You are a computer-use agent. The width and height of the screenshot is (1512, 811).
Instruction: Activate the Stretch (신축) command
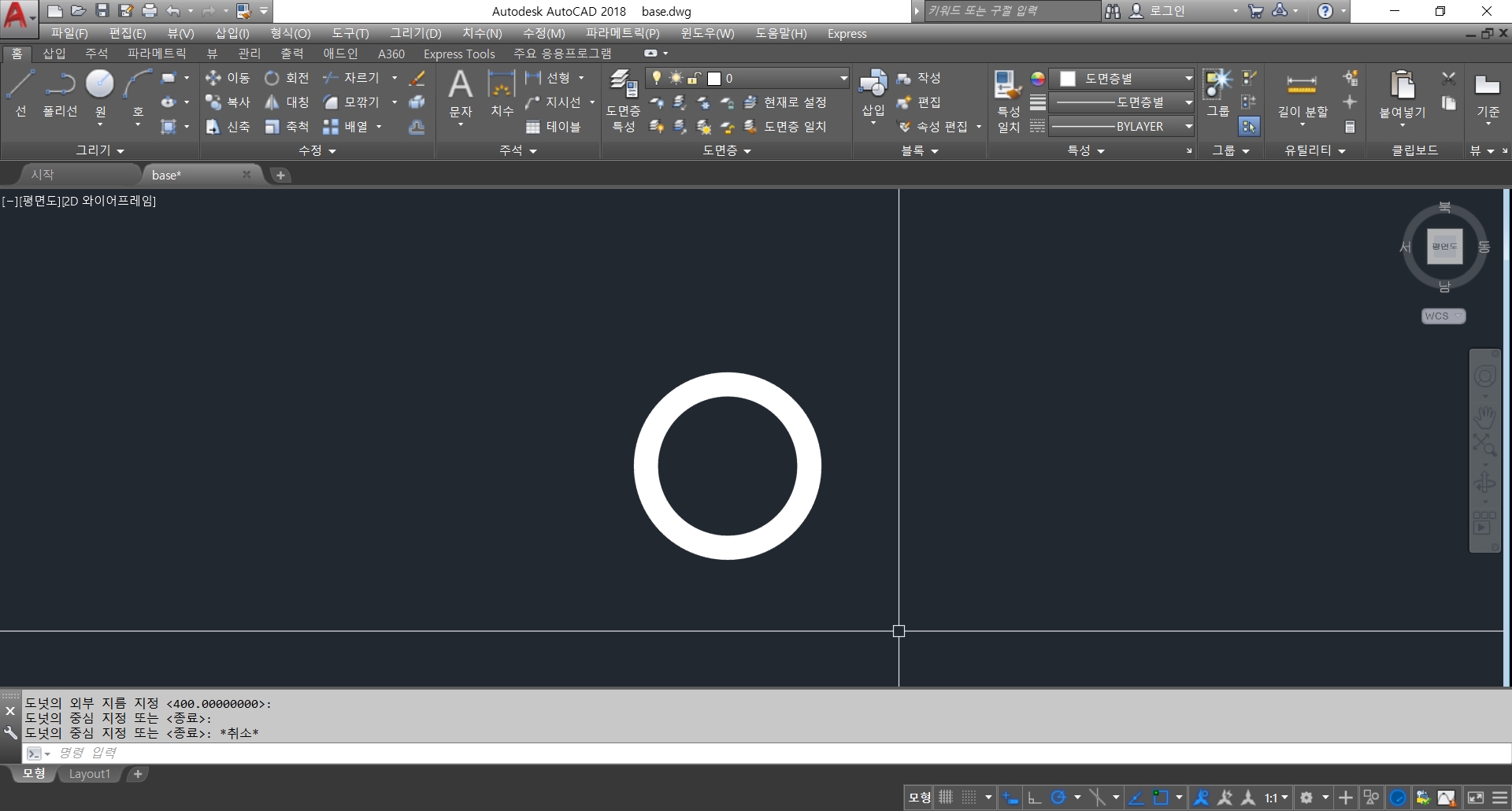(x=227, y=127)
